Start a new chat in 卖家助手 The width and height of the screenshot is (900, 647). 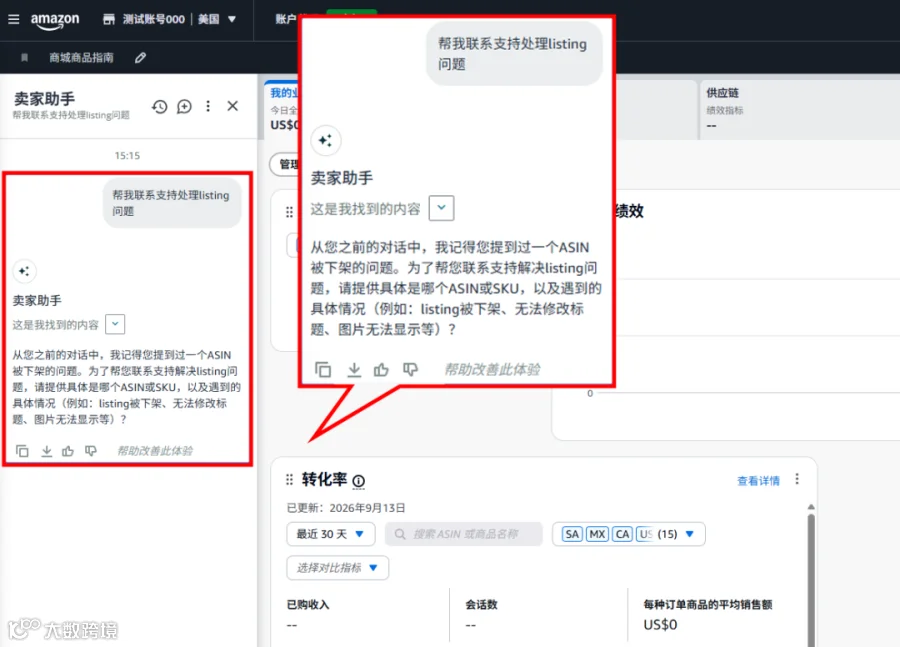(184, 106)
